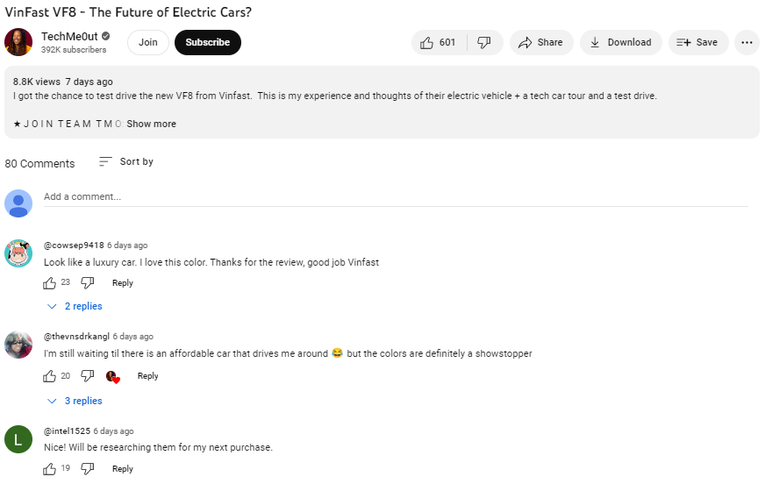Viewport: 765px width, 484px height.
Task: Like the comment by @thevnsdrkangl
Action: coord(50,376)
